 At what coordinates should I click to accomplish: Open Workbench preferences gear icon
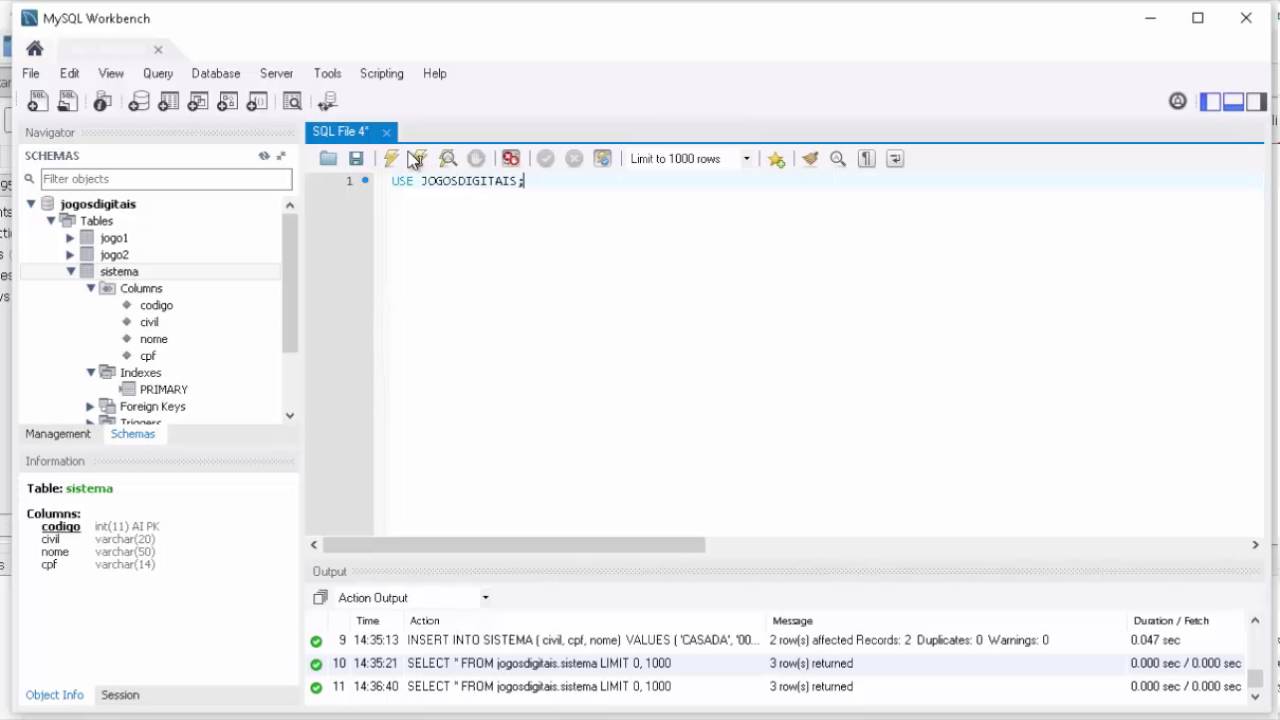tap(1178, 101)
